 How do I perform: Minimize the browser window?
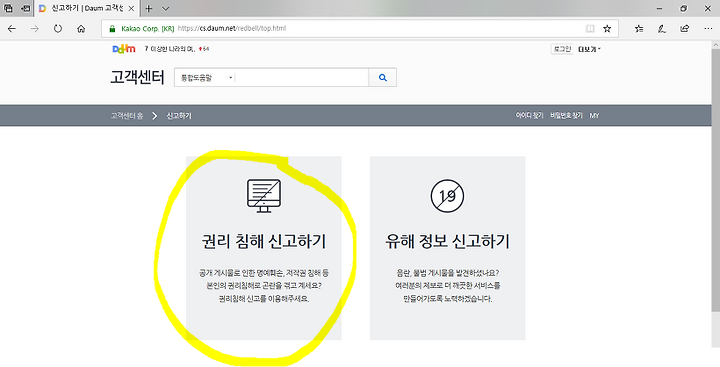click(x=660, y=8)
